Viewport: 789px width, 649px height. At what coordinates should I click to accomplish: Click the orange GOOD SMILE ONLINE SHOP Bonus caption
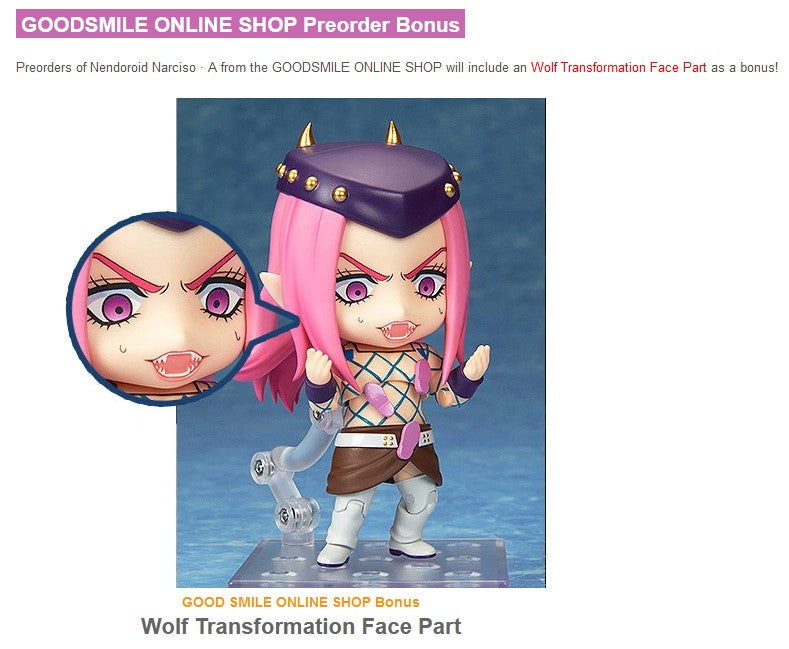(300, 602)
